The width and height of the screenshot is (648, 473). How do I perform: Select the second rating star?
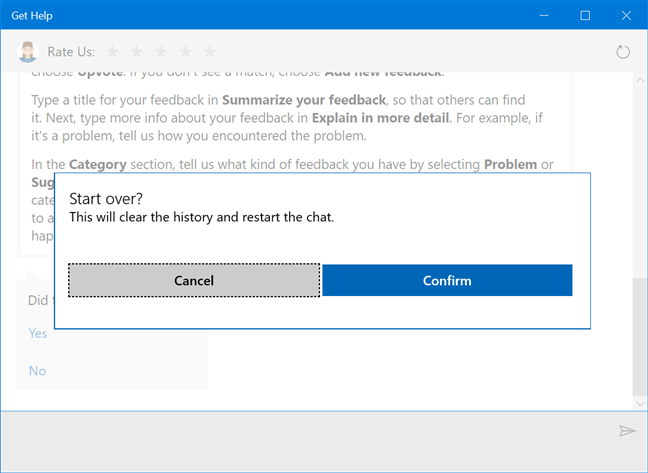137,51
